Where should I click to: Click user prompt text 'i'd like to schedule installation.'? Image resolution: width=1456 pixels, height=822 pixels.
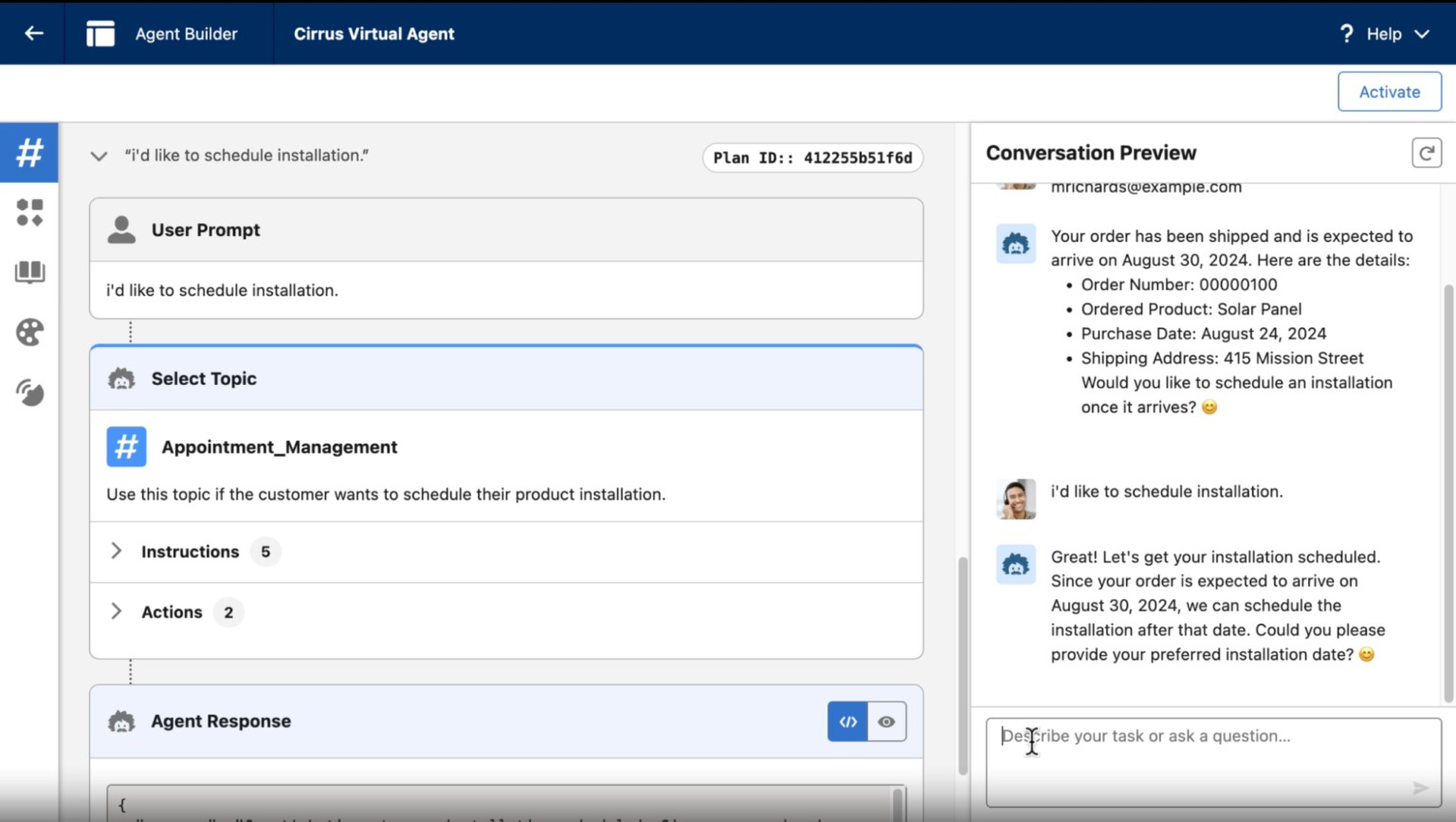tap(222, 290)
